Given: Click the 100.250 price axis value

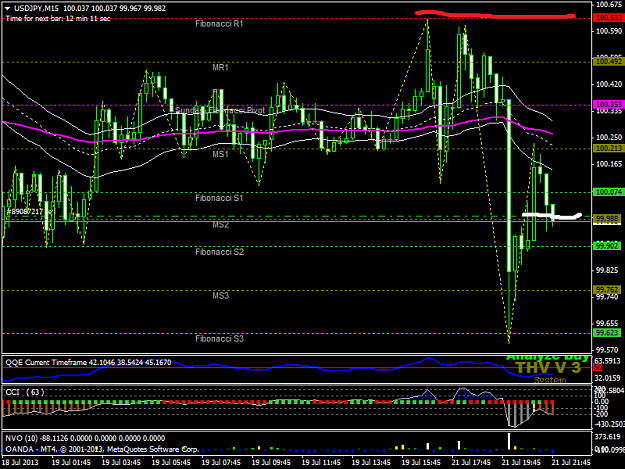Looking at the screenshot, I should tap(609, 137).
